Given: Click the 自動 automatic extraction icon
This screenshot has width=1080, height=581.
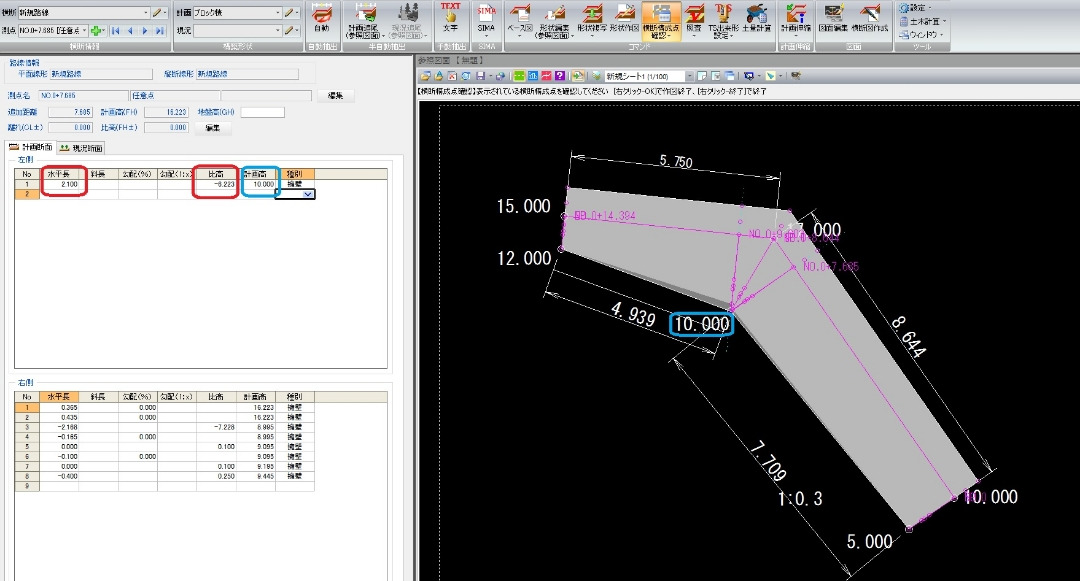Looking at the screenshot, I should (322, 19).
